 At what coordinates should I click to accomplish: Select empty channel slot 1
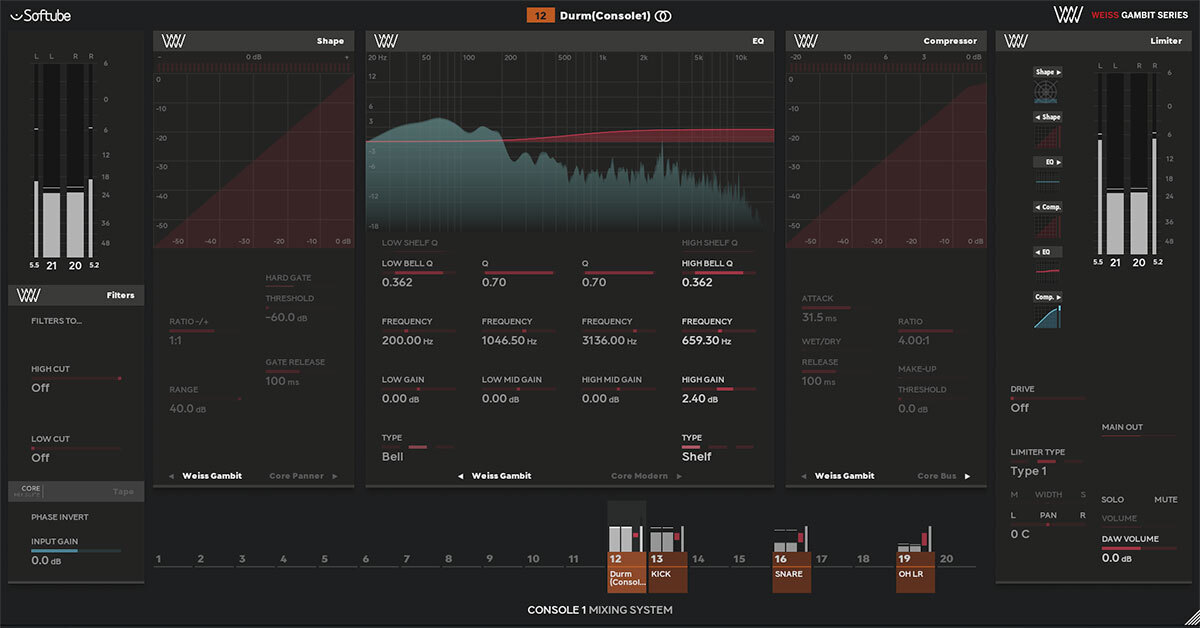click(x=173, y=560)
